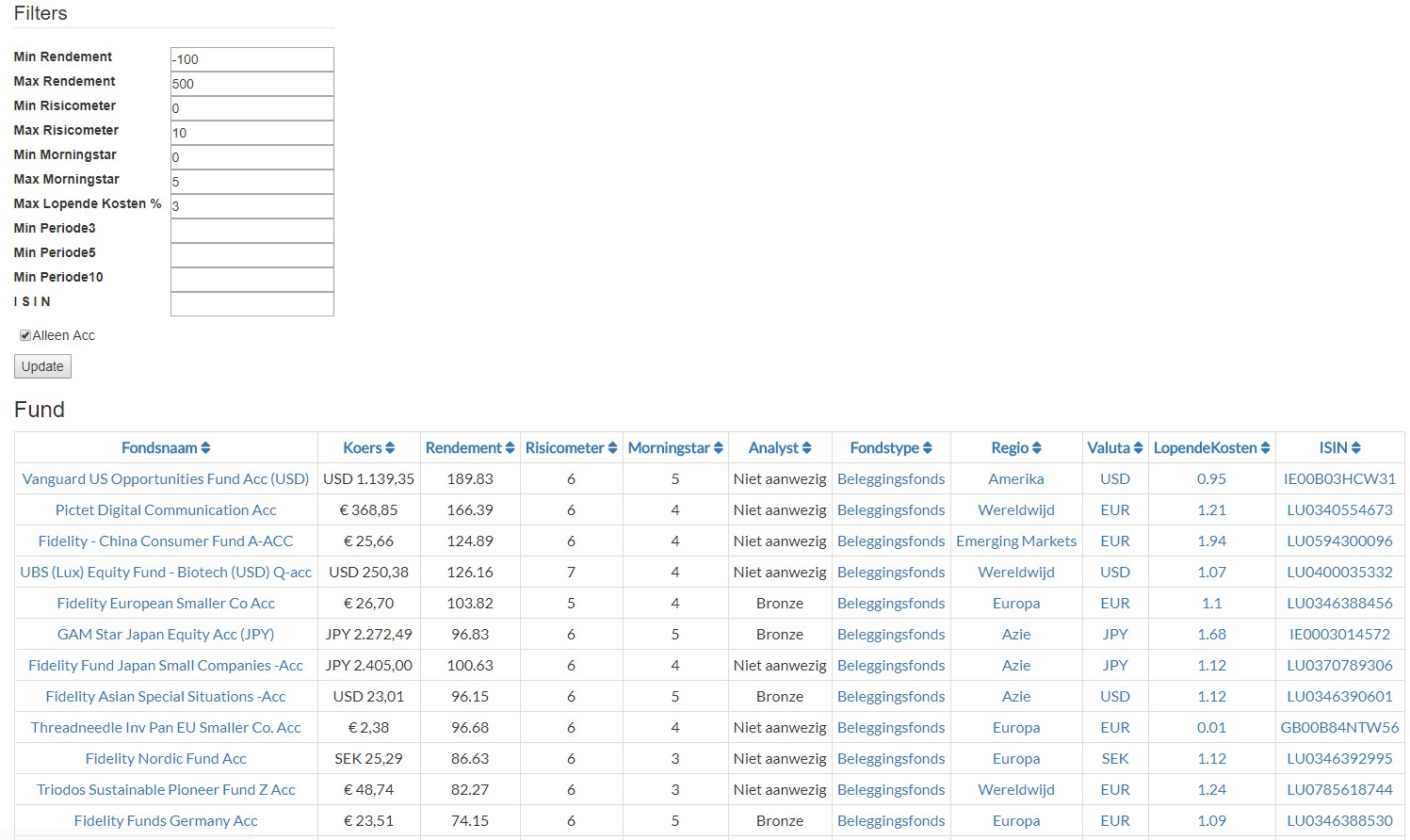Click Risicometer column sort icon

[x=612, y=448]
